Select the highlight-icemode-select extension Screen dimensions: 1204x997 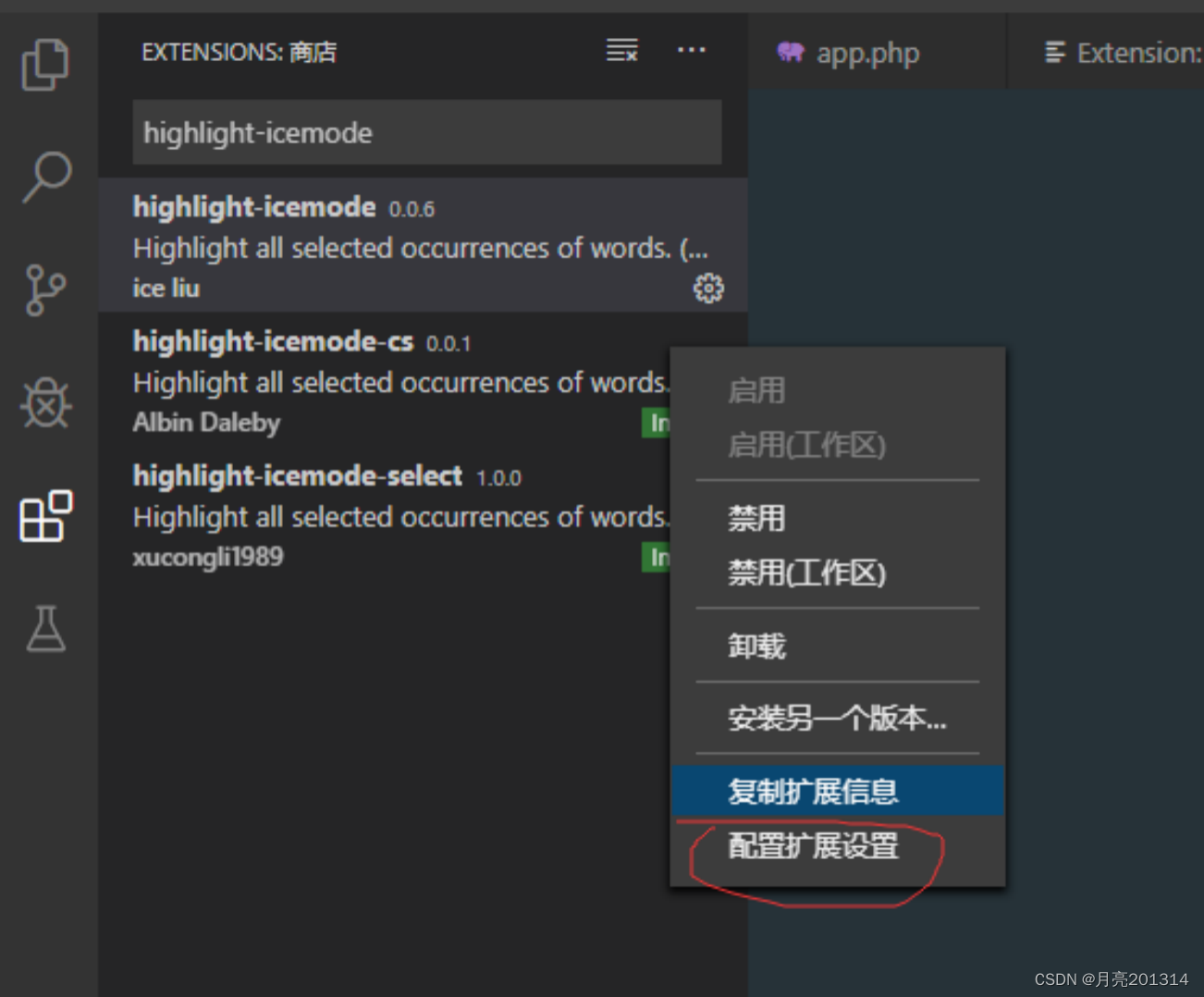pyautogui.click(x=385, y=514)
